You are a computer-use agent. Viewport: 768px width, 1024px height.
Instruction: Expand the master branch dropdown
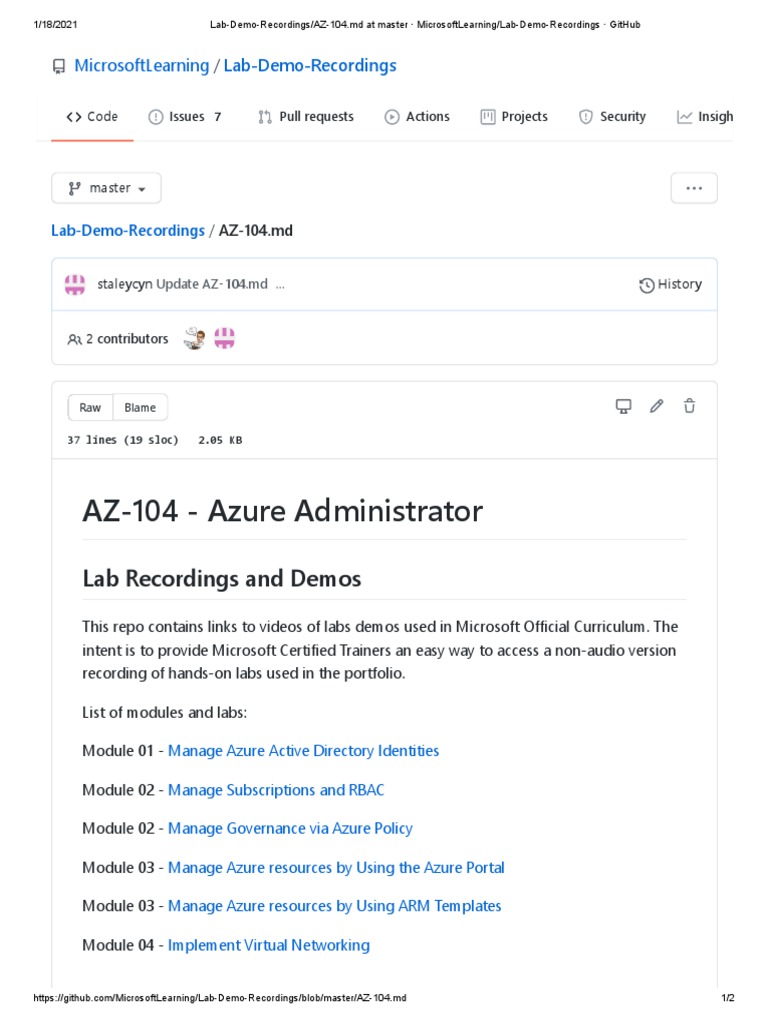[106, 188]
